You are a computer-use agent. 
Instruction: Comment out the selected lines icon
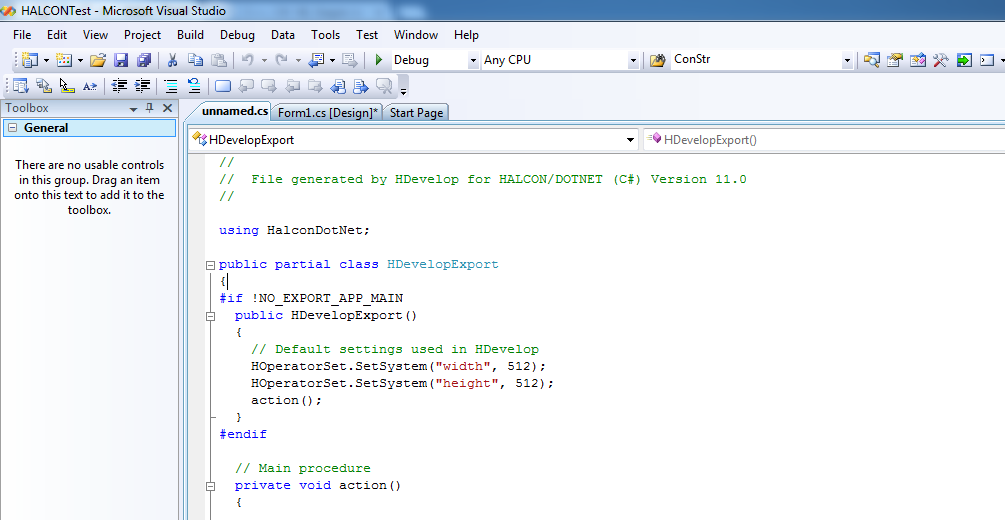pyautogui.click(x=170, y=86)
